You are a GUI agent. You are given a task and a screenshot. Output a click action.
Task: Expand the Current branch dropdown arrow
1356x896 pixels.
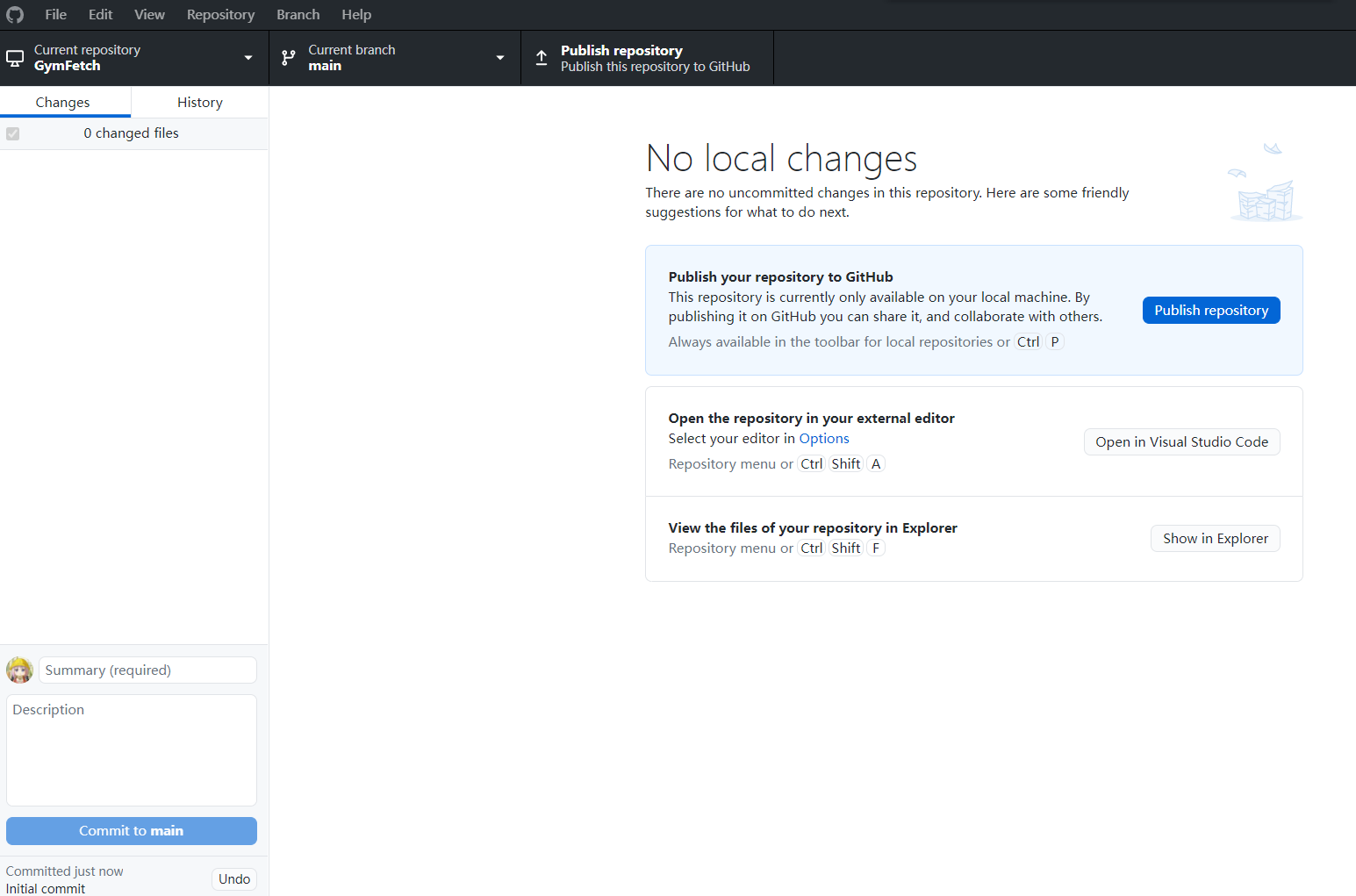coord(500,58)
